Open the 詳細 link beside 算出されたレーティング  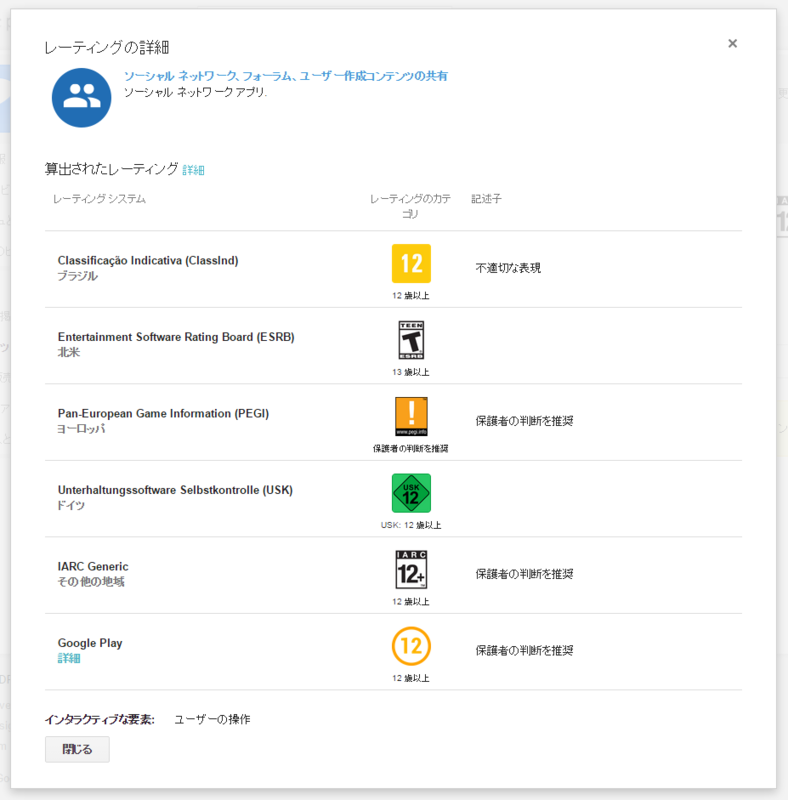coord(193,170)
